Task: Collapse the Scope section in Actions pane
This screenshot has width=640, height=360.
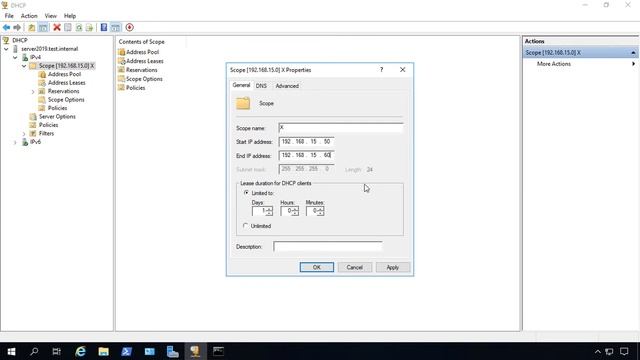Action: pyautogui.click(x=633, y=53)
